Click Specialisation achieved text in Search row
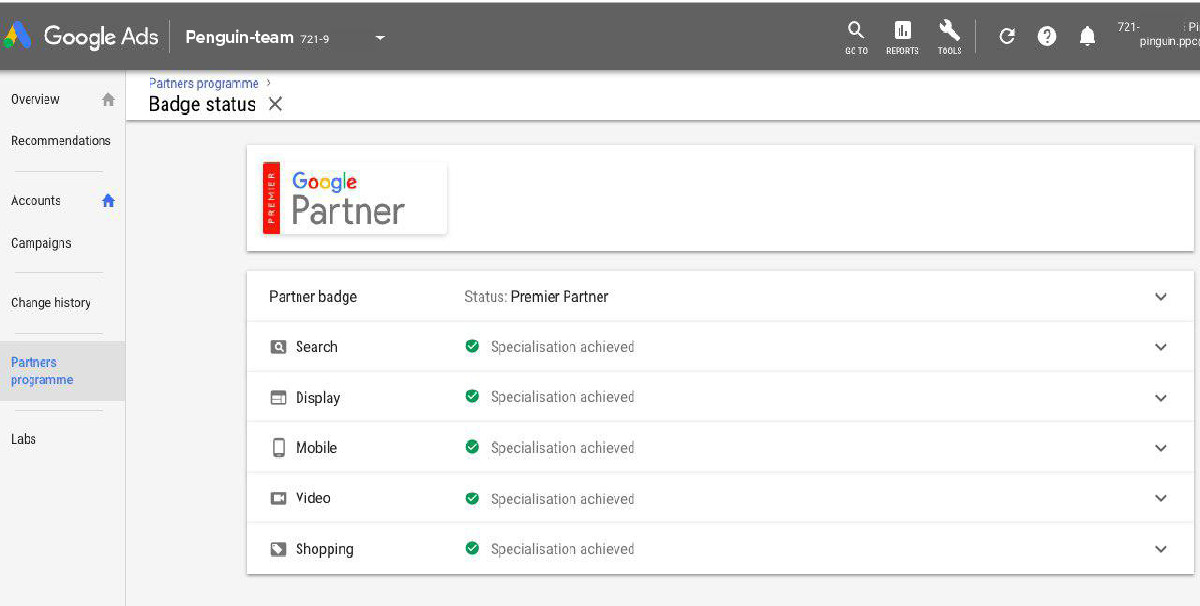Screen dimensions: 1200x606 562,347
